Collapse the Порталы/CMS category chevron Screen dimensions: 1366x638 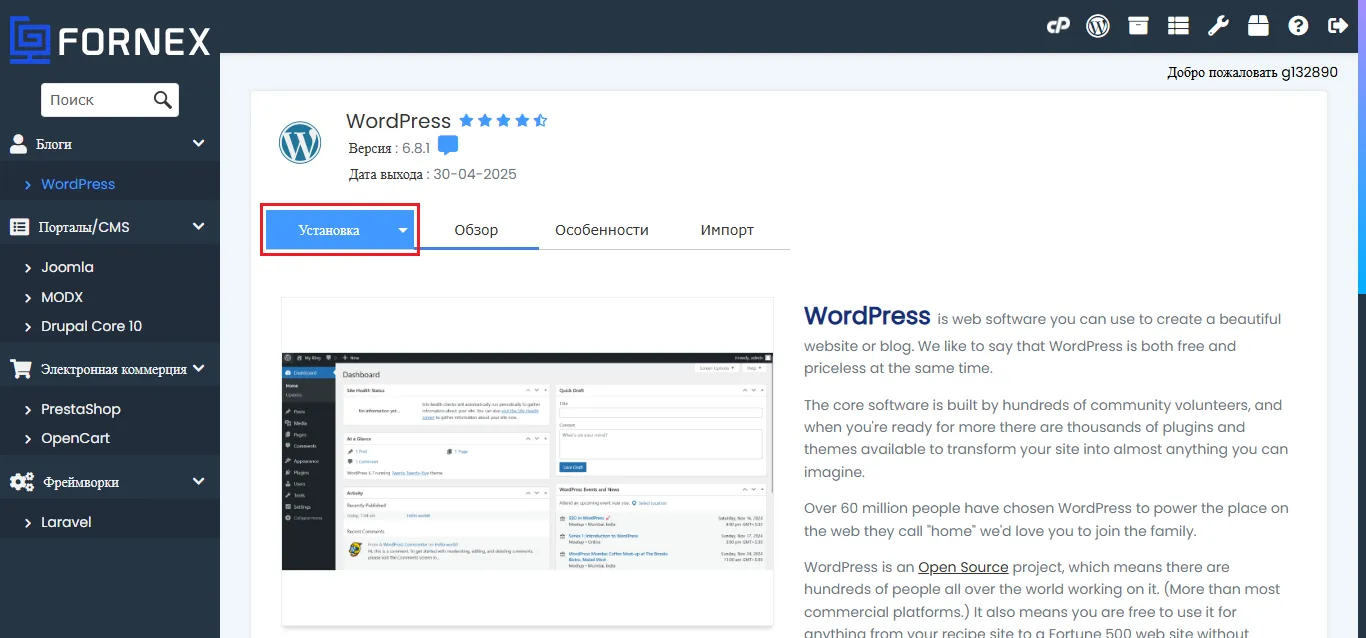tap(198, 226)
